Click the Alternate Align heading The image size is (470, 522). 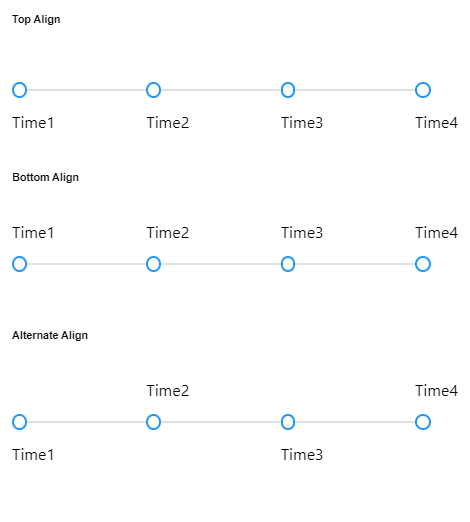(x=50, y=335)
